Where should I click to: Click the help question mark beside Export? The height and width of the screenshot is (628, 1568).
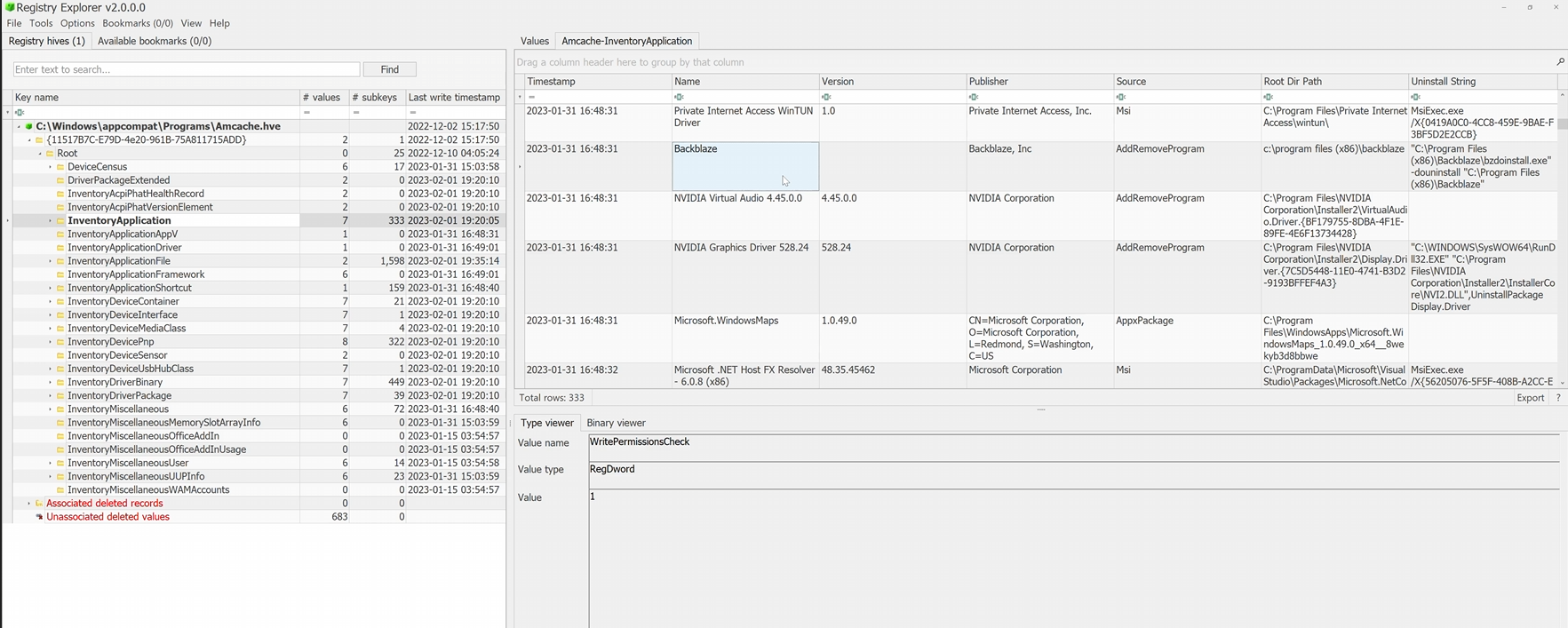point(1558,398)
